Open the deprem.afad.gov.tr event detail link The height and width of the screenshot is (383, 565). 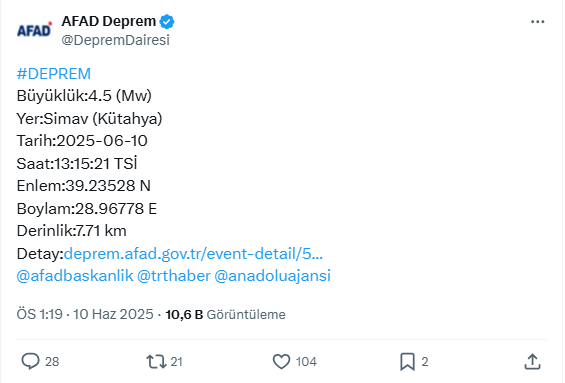193,254
